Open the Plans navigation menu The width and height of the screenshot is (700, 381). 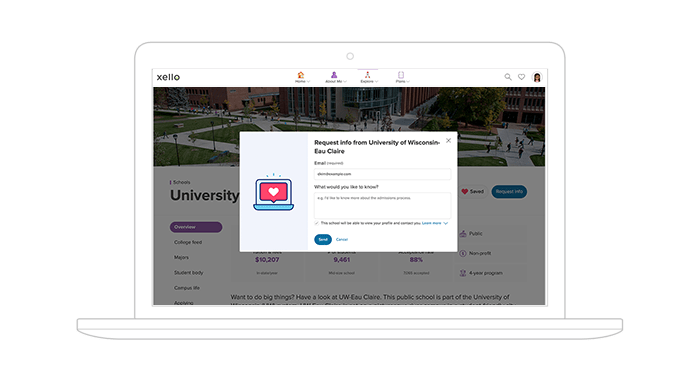point(402,77)
